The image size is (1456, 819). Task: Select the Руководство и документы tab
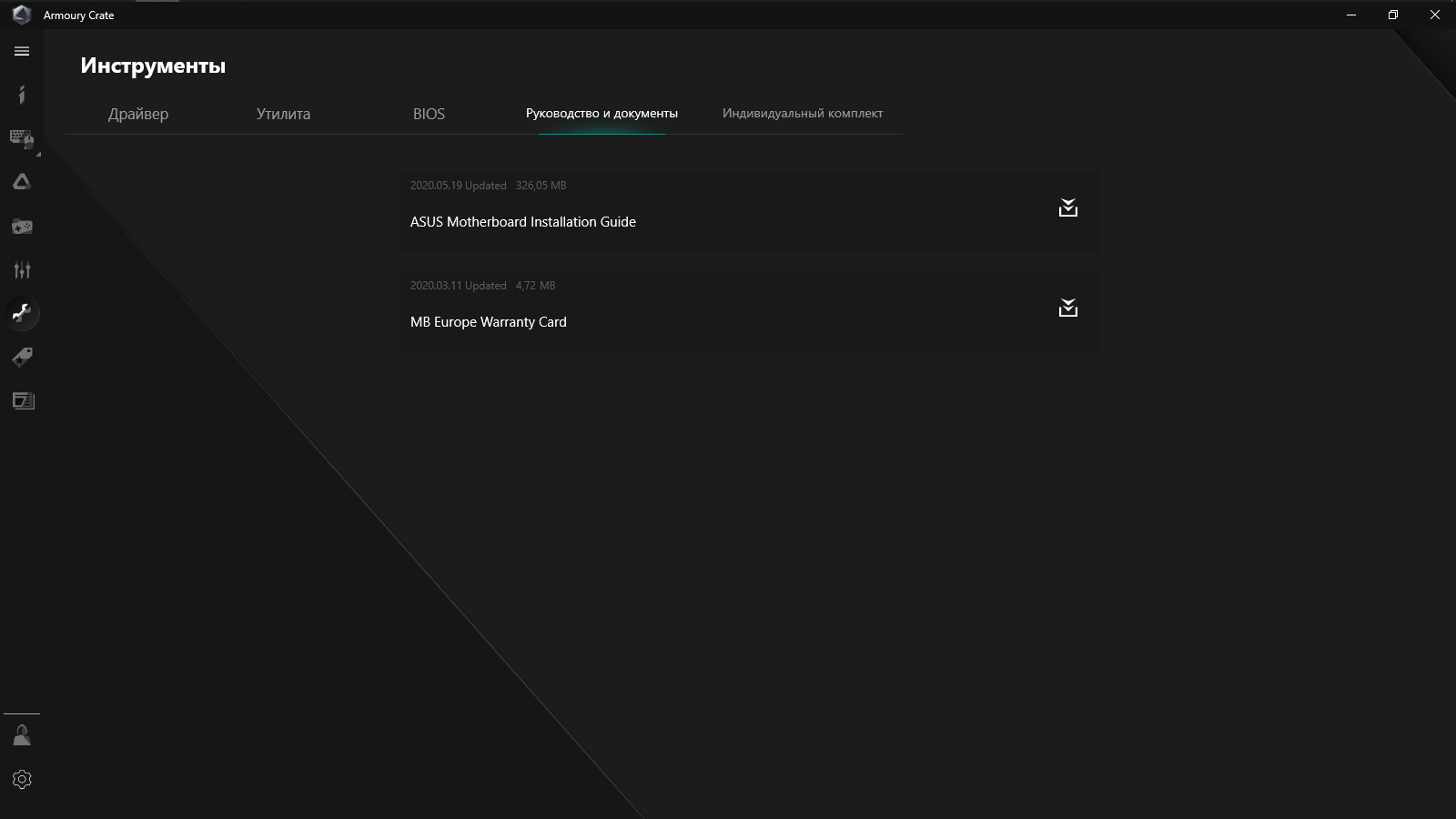602,114
